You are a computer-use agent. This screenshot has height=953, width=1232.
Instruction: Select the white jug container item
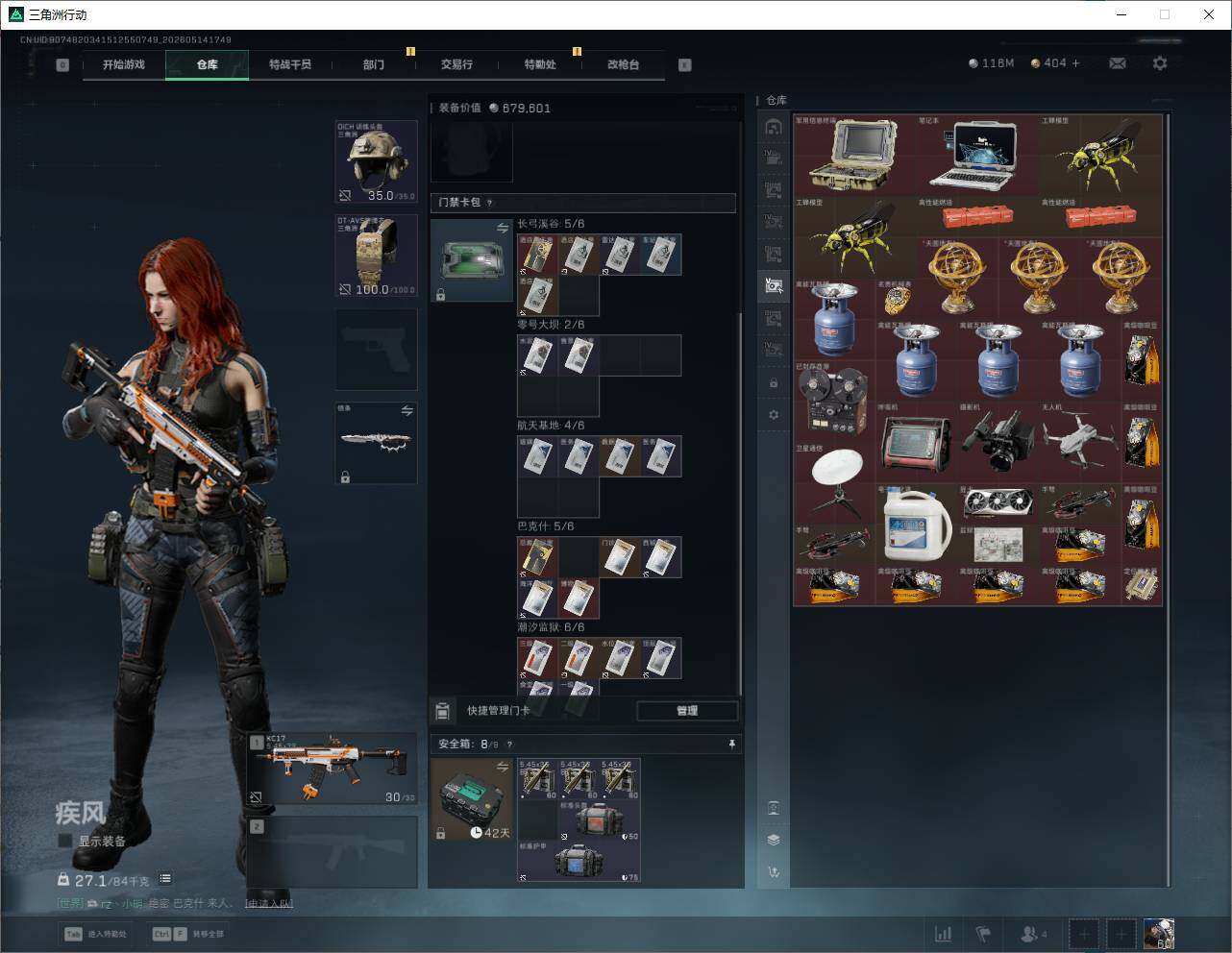pos(917,524)
